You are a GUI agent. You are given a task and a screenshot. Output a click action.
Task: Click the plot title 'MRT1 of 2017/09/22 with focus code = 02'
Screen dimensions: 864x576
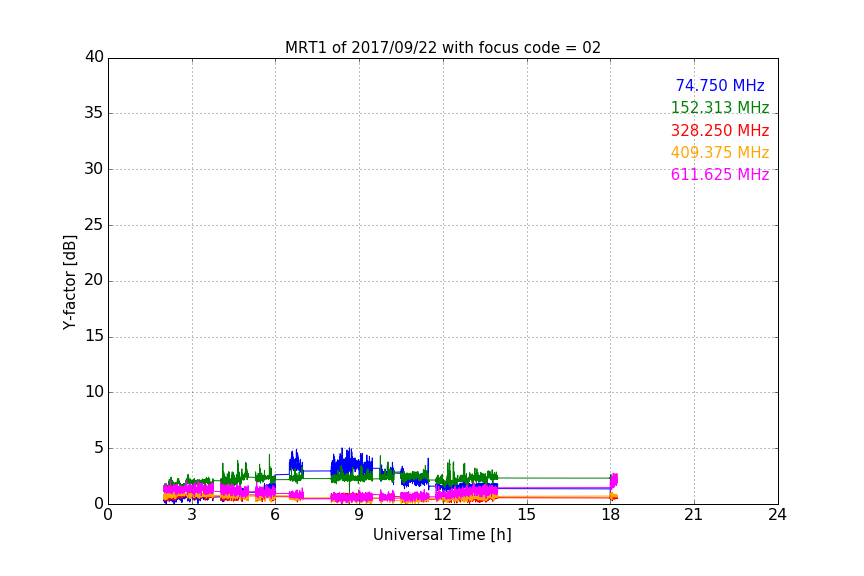tap(442, 48)
